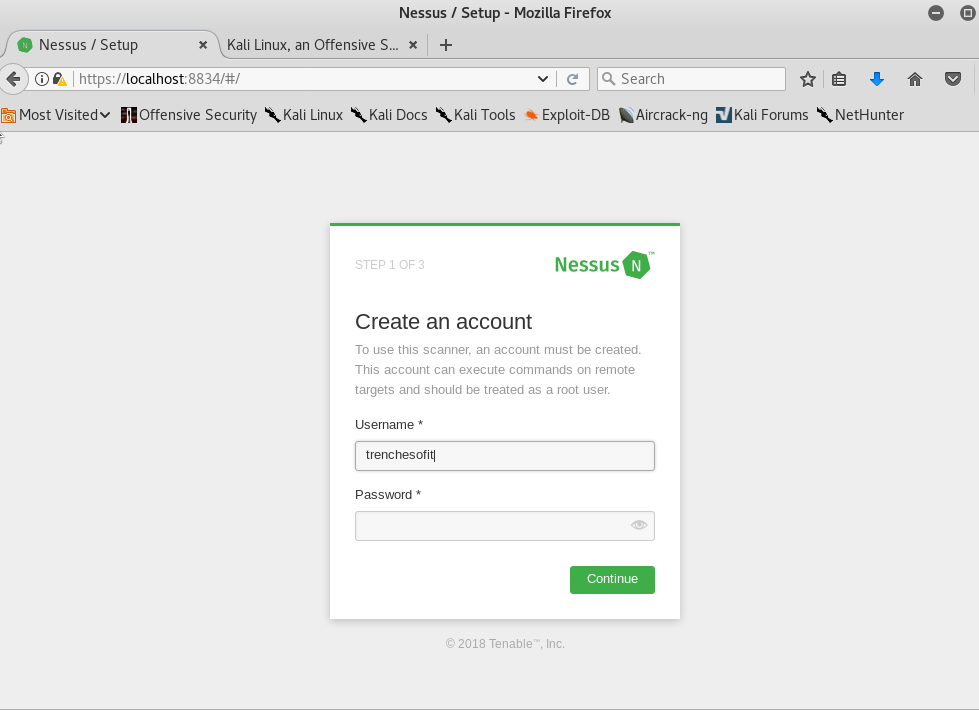The height and width of the screenshot is (710, 979).
Task: Click the '© 2018 Tenable, Inc.' footer text
Action: [x=505, y=644]
